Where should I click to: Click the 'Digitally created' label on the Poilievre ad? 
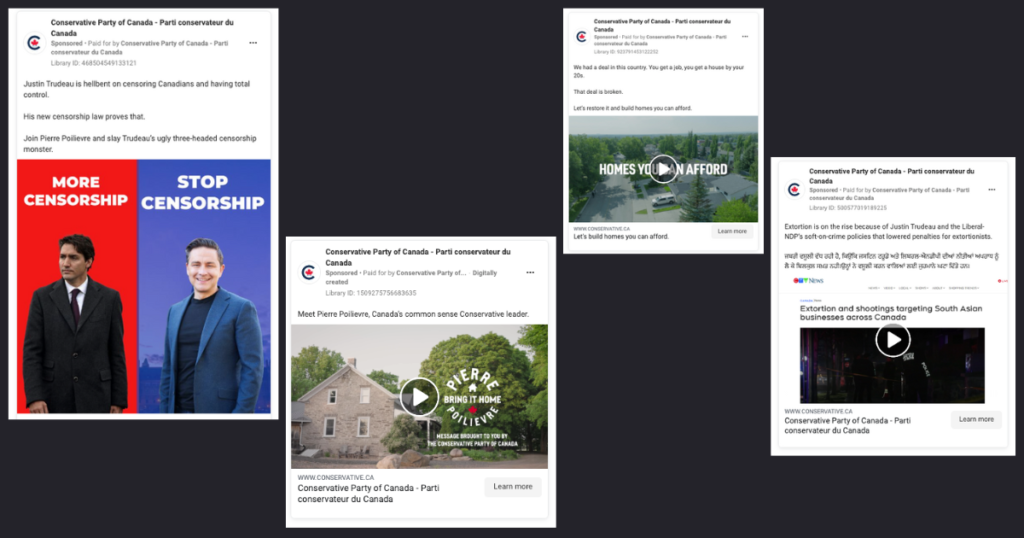click(x=411, y=277)
